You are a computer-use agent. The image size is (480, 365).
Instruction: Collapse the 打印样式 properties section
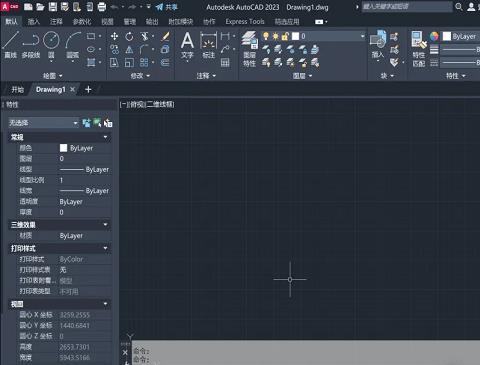105,248
